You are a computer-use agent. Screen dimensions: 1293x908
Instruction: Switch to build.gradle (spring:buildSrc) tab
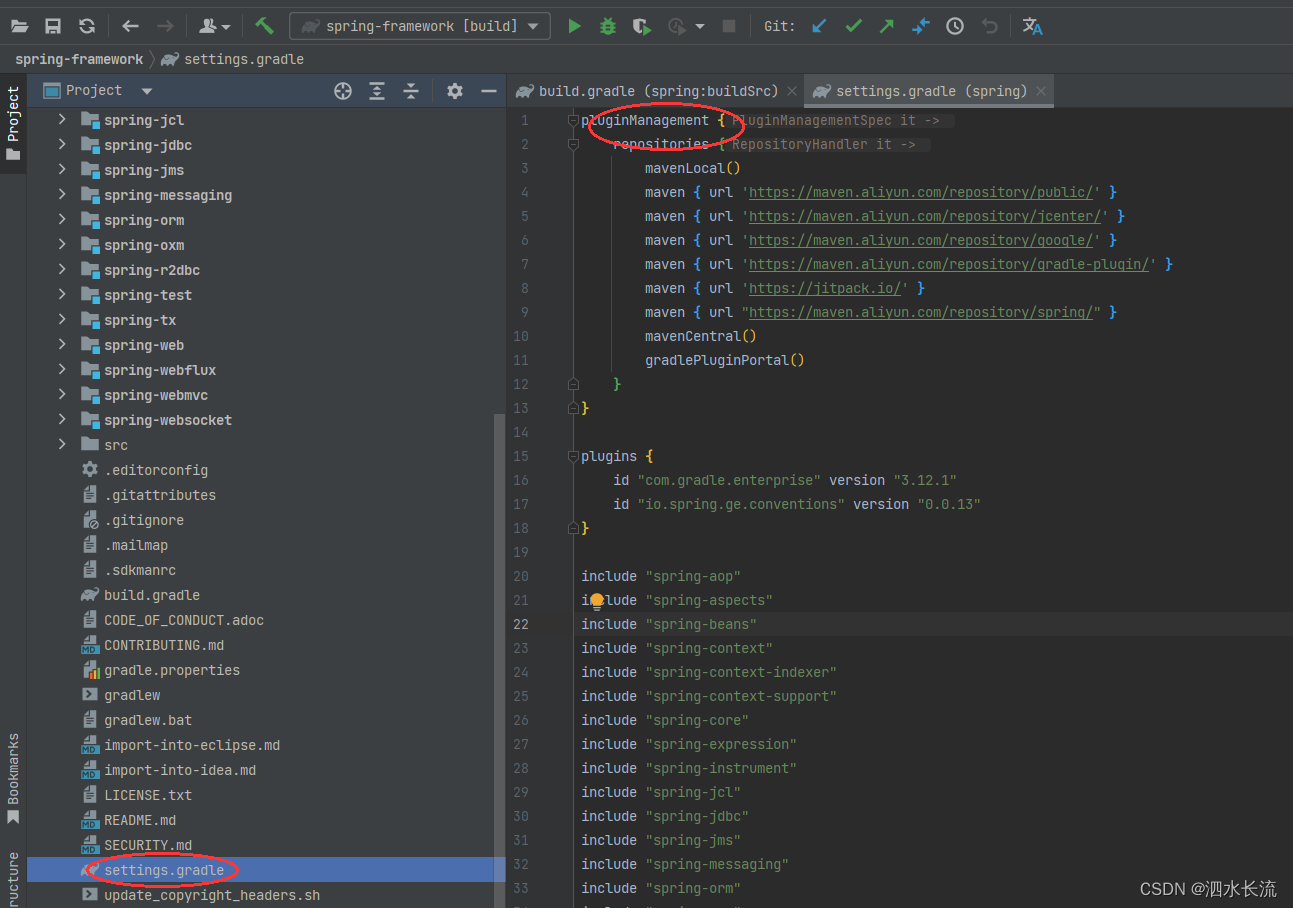click(x=658, y=91)
